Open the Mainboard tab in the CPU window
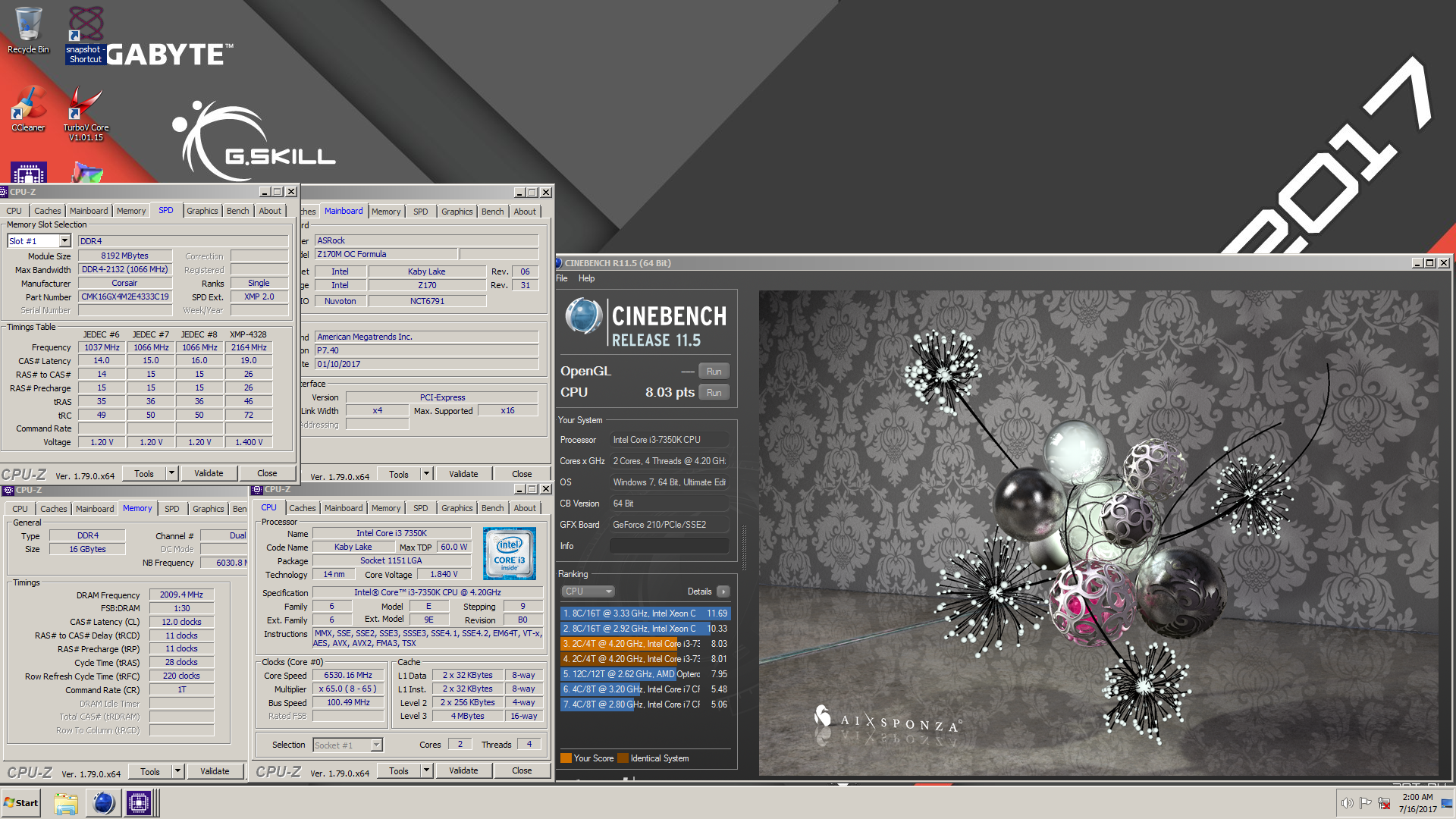 pos(344,508)
